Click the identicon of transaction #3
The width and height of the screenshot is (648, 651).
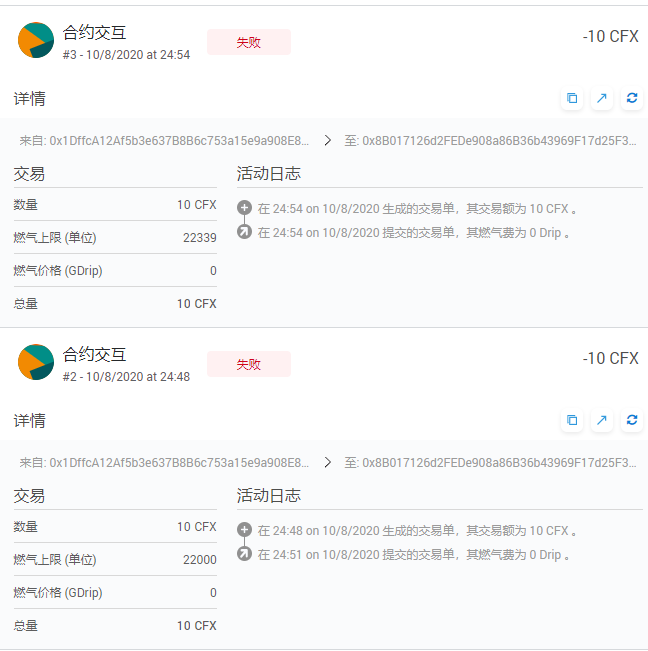click(x=36, y=40)
